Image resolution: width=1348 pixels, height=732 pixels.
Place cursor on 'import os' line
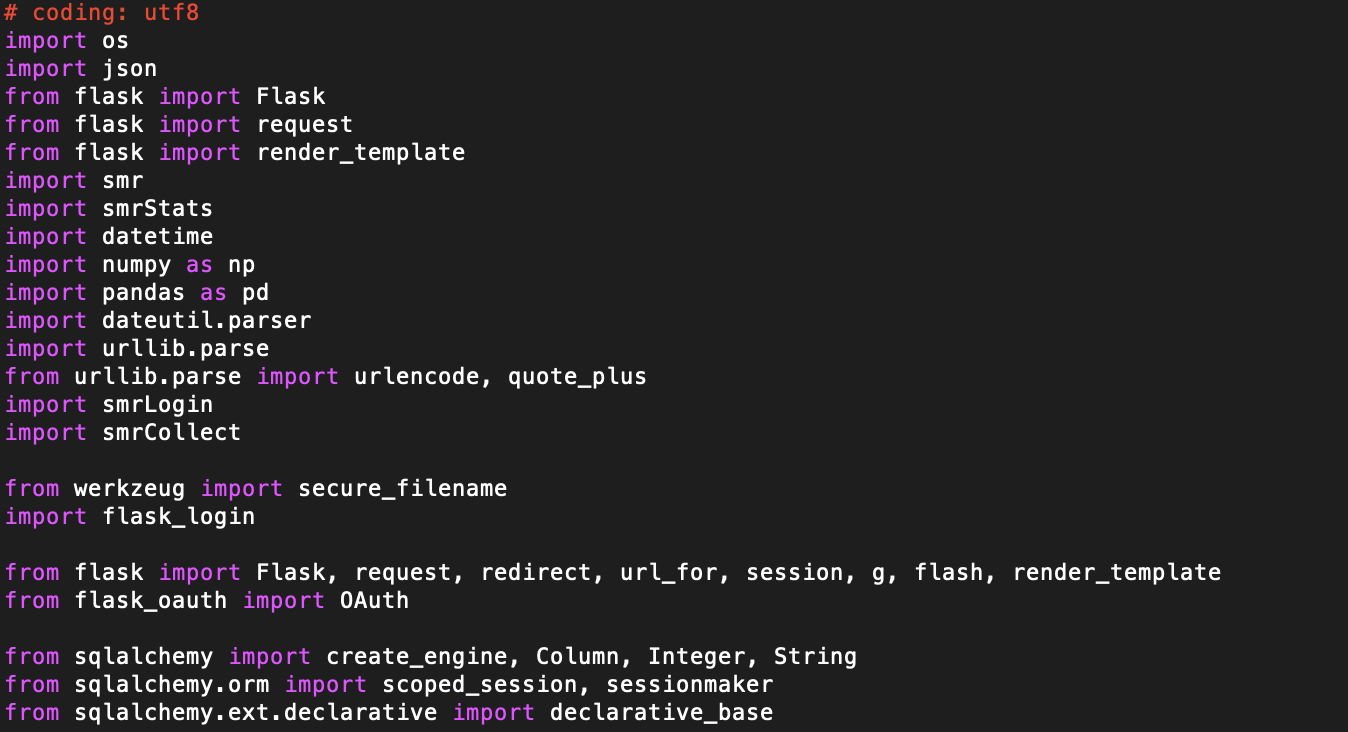pyautogui.click(x=67, y=41)
